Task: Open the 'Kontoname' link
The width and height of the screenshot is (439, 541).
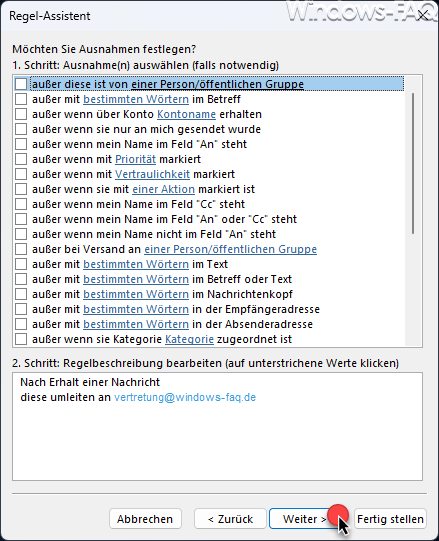Action: pos(186,114)
